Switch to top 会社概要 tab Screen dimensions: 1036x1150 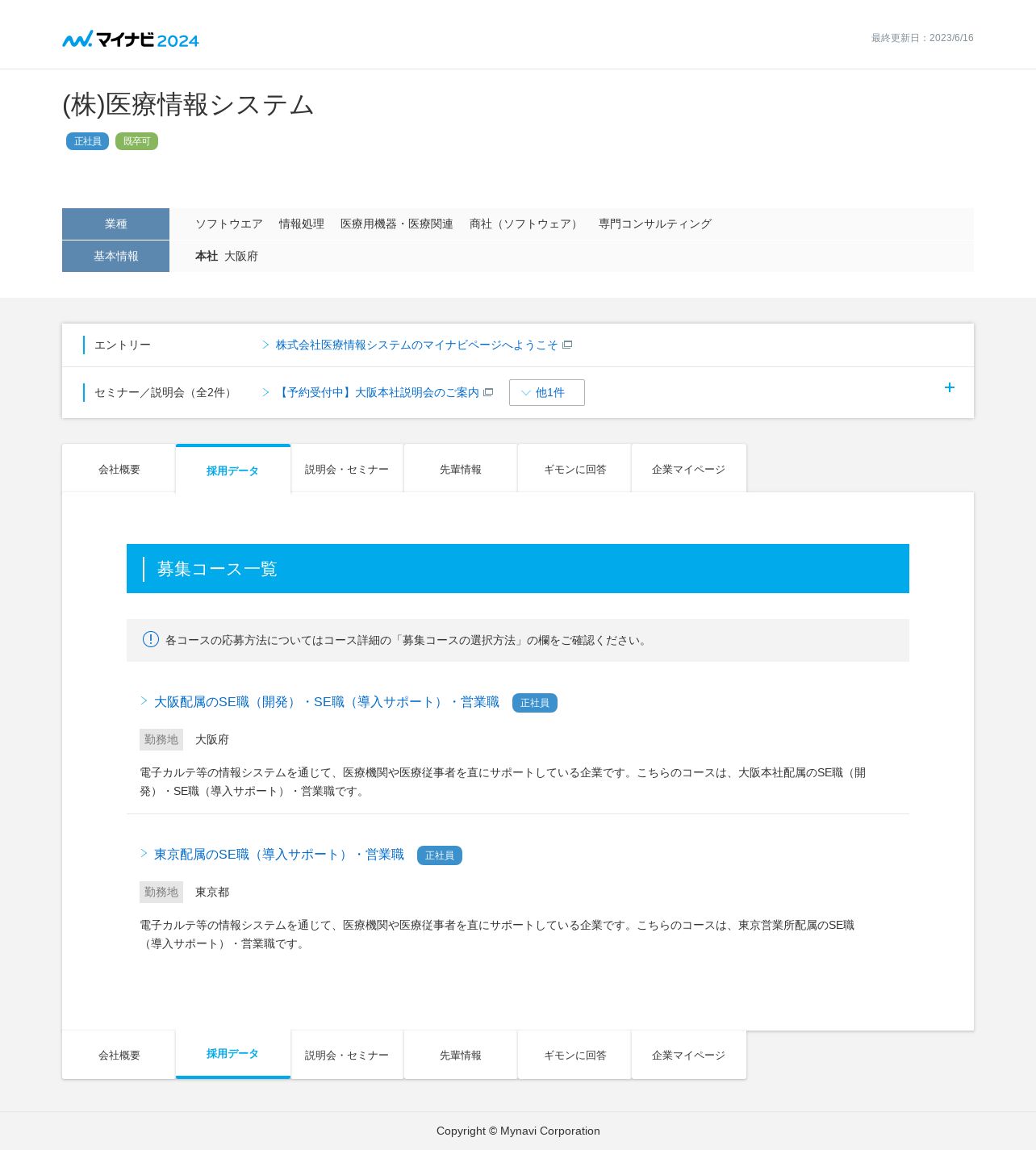point(119,469)
